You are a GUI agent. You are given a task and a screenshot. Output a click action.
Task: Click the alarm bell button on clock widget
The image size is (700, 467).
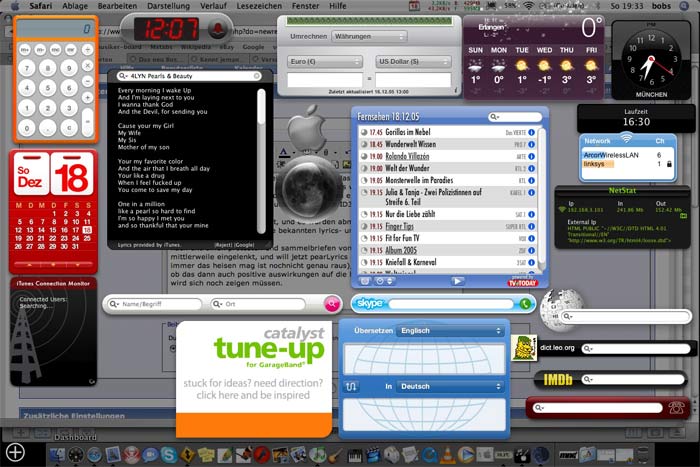218,30
